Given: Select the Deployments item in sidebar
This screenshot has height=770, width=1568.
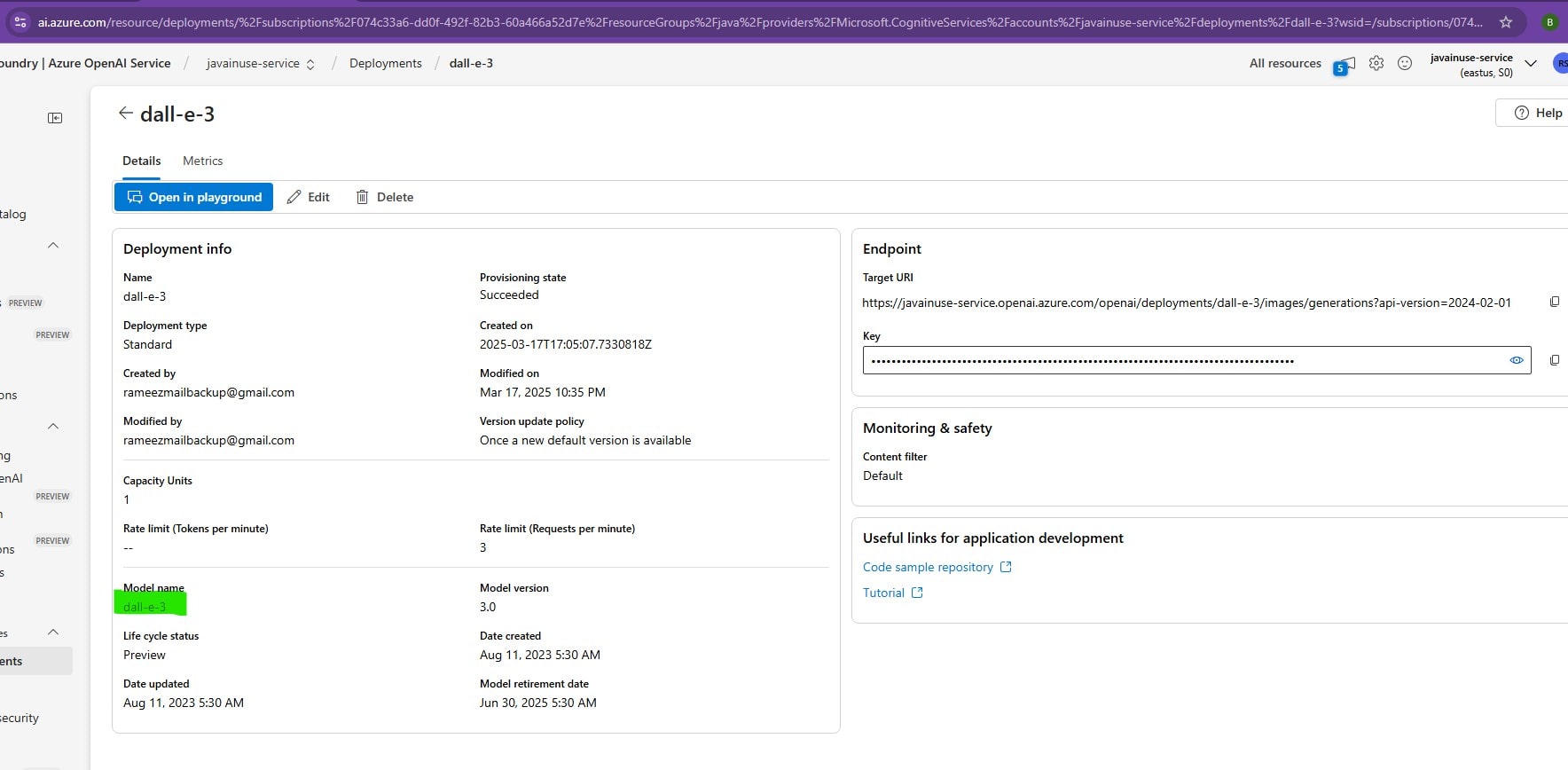Looking at the screenshot, I should [x=36, y=661].
